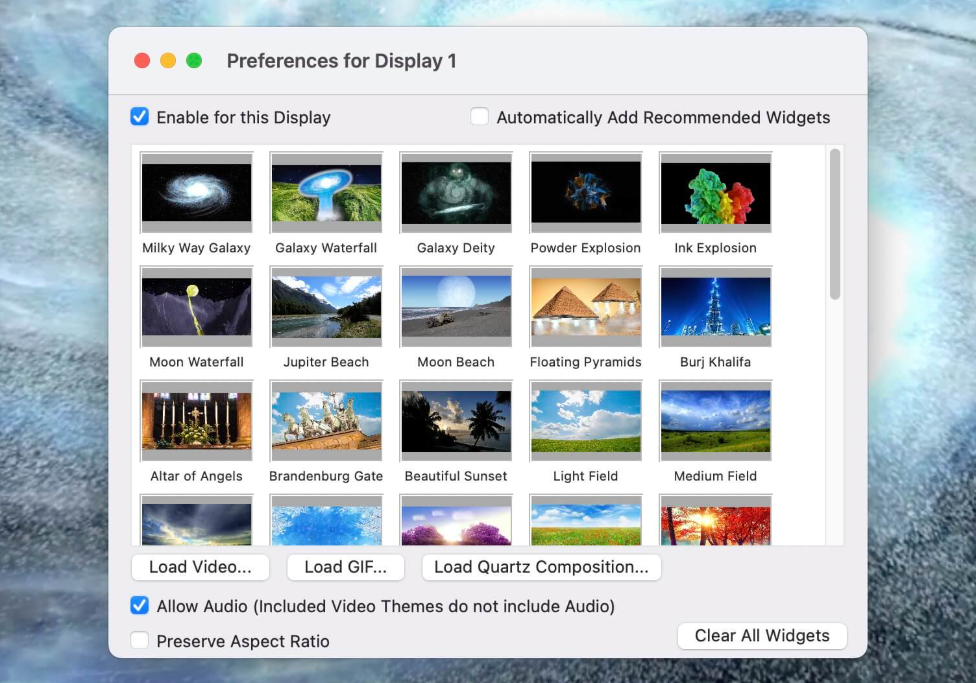
Task: Open the Load GIF... dialog
Action: [345, 567]
